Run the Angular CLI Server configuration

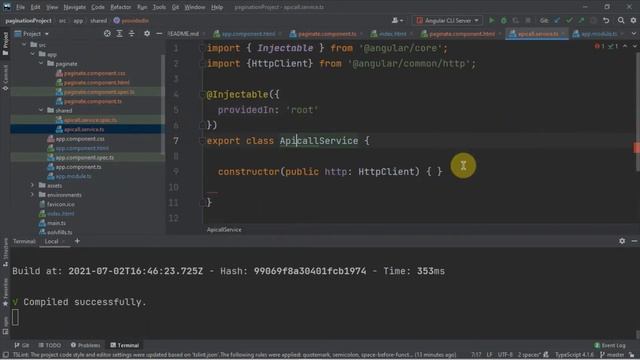(491, 20)
